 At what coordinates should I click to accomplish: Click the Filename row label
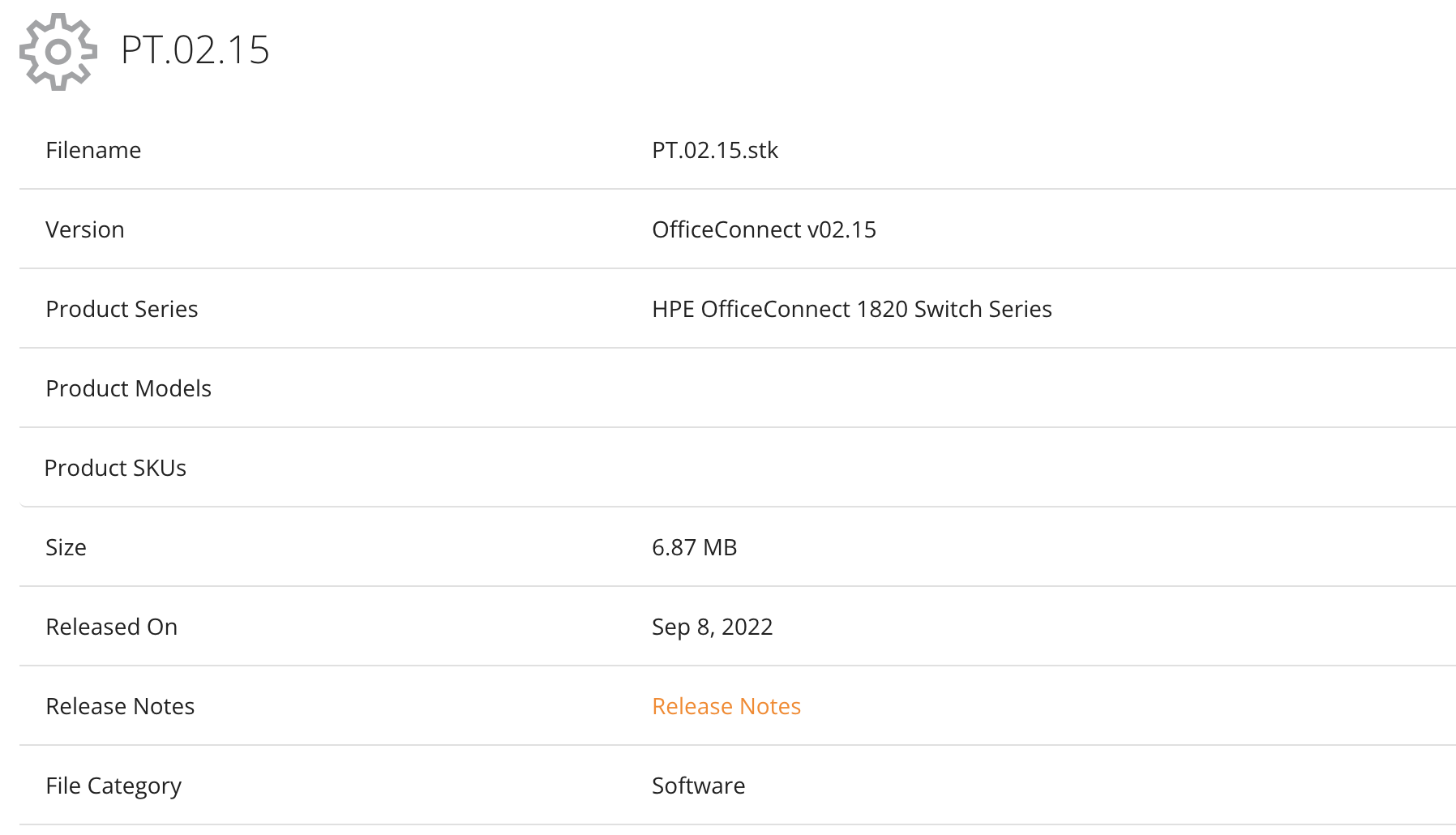[x=93, y=150]
